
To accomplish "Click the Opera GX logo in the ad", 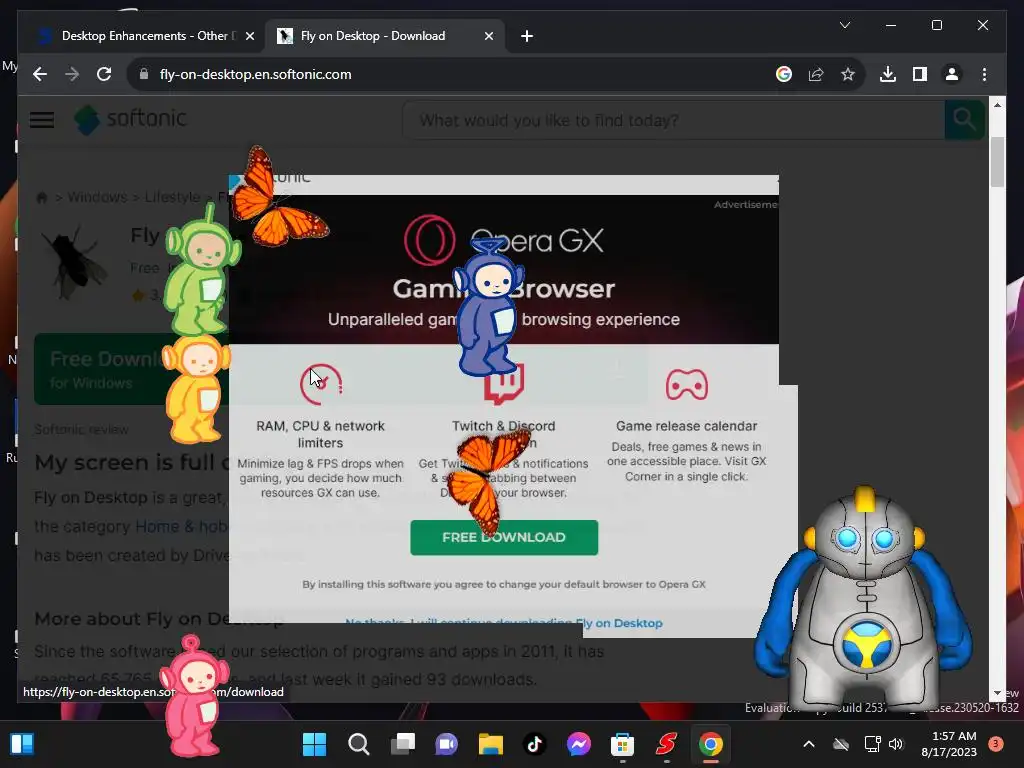I will [503, 240].
